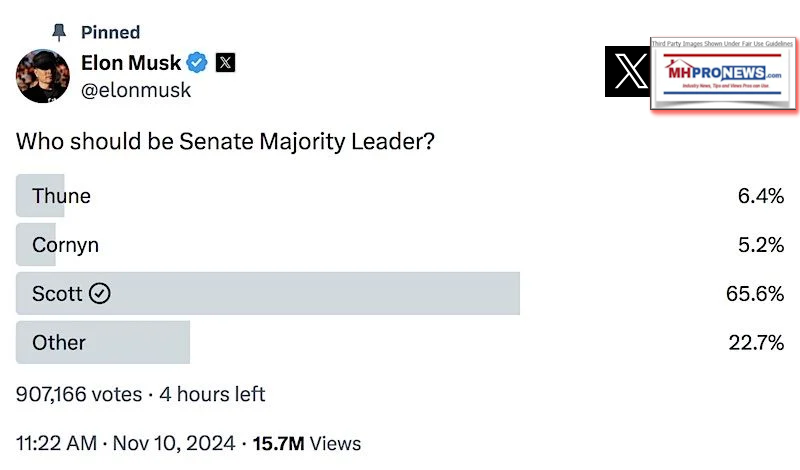Pick the Other poll option

coord(59,343)
